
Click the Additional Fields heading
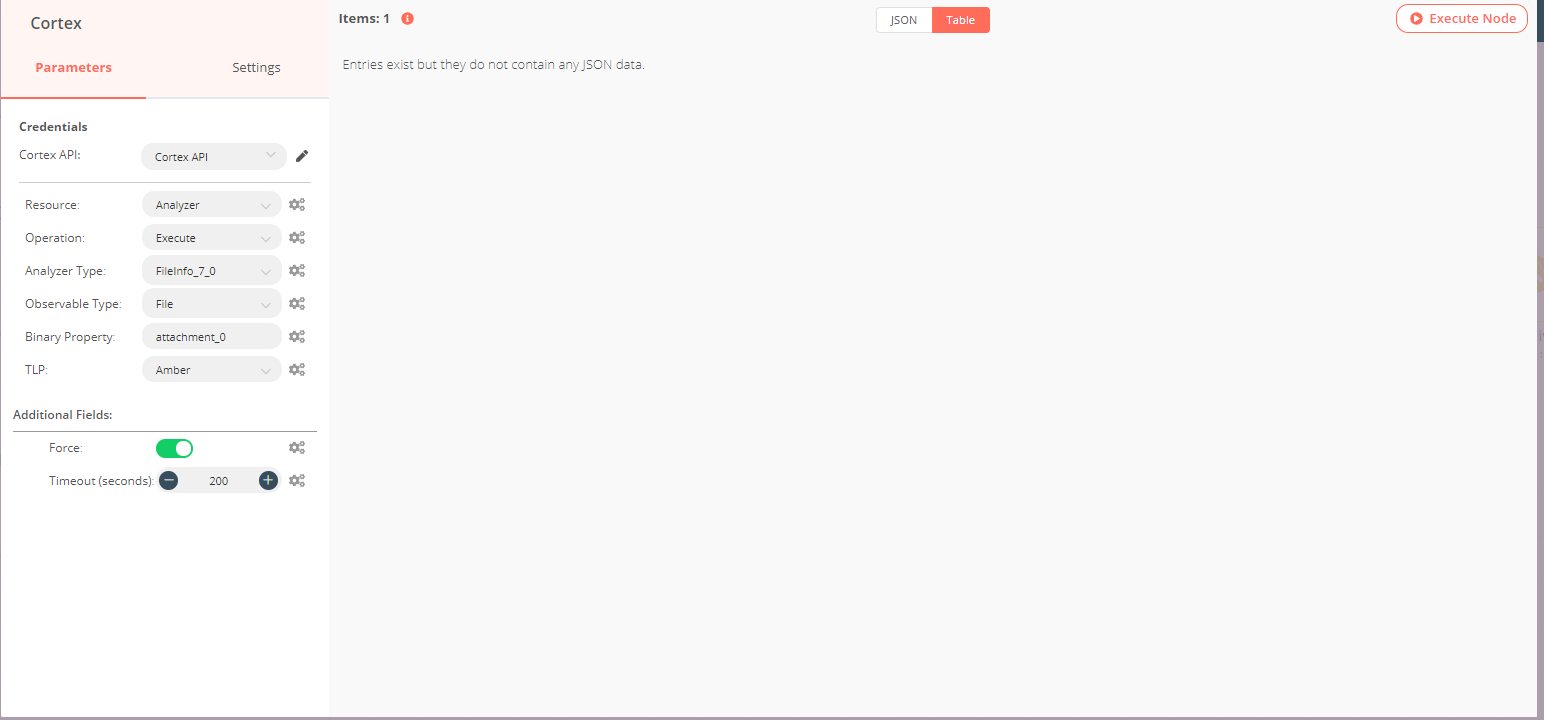[x=63, y=415]
